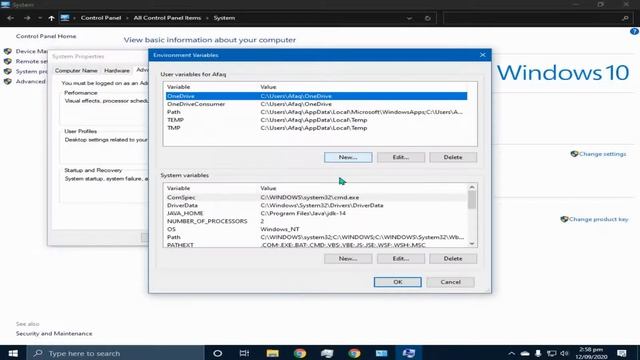
Task: Click the help question mark icon
Action: [634, 31]
